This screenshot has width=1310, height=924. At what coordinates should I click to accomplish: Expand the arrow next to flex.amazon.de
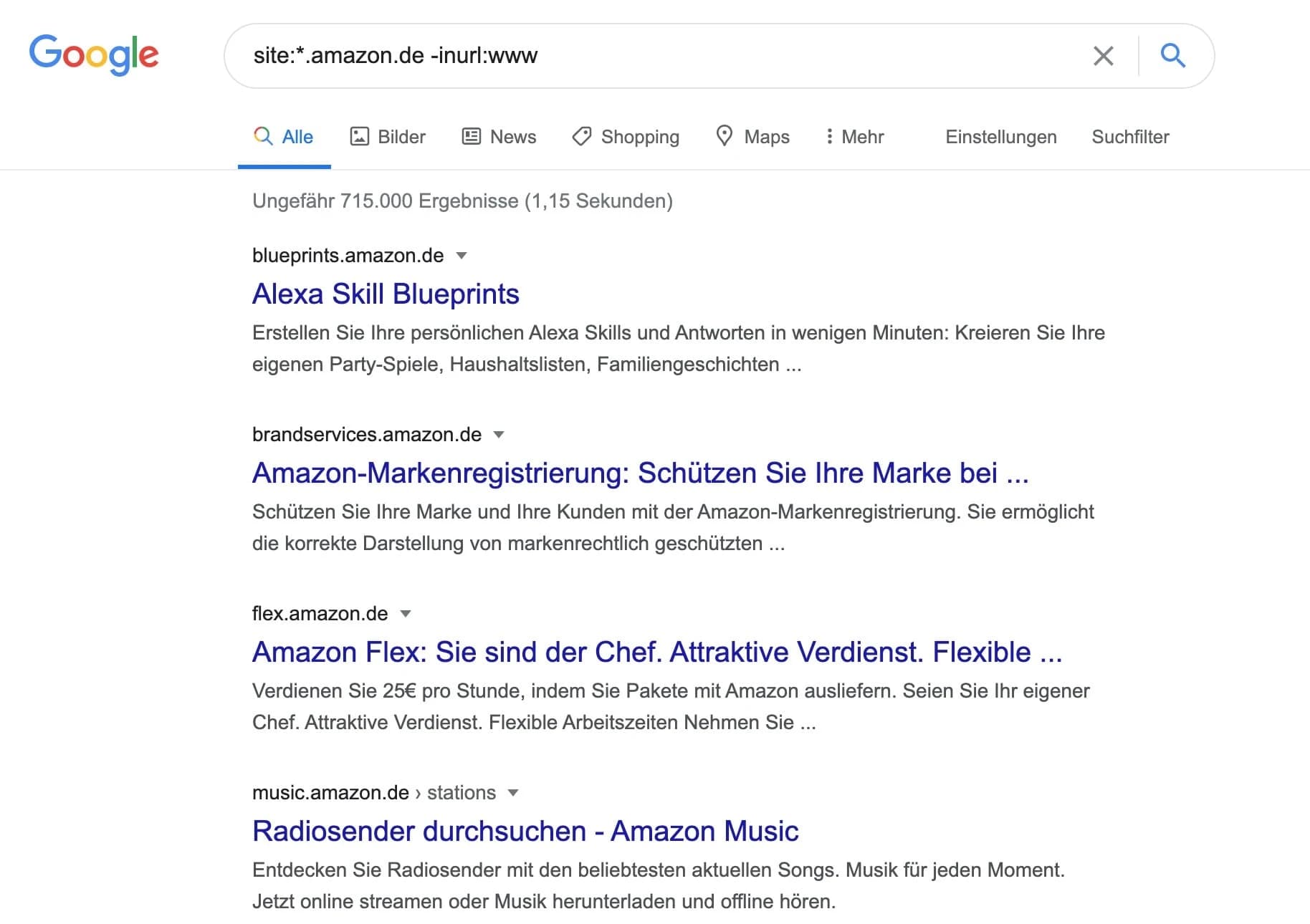click(x=406, y=614)
